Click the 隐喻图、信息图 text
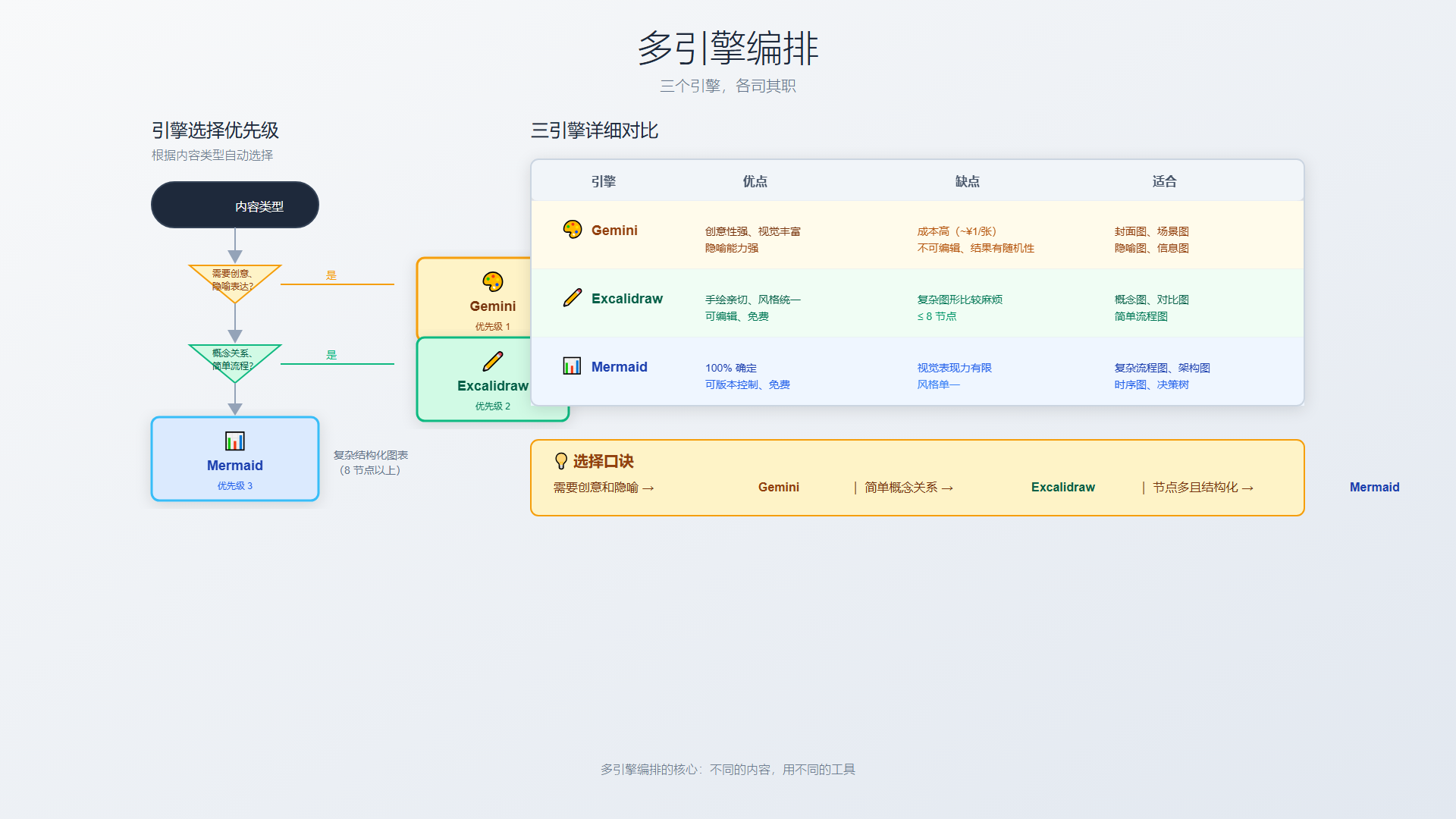1456x819 pixels. point(1152,248)
